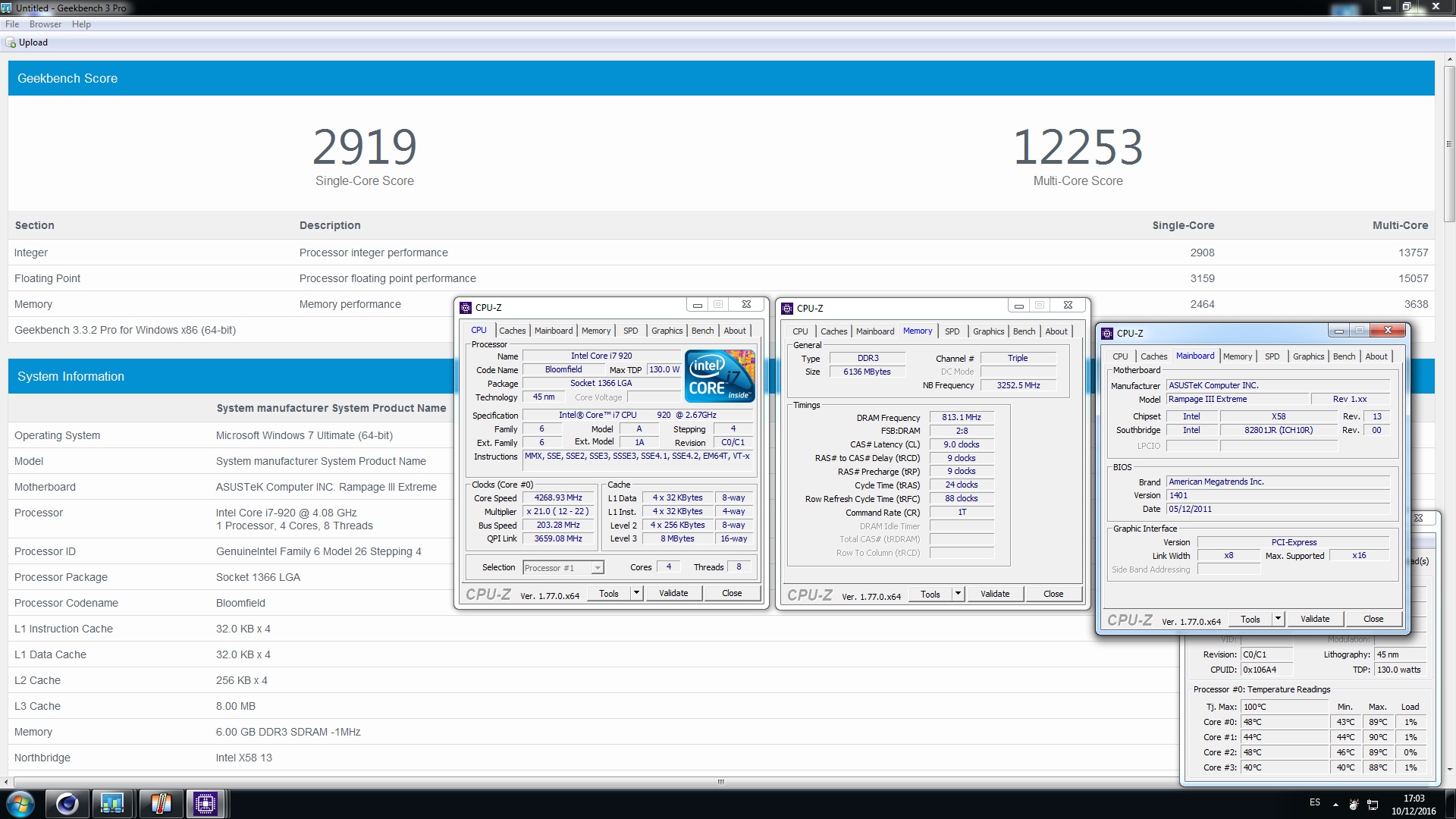Click the Intel Core i7 inside logo
The width and height of the screenshot is (1456, 819).
pos(720,376)
